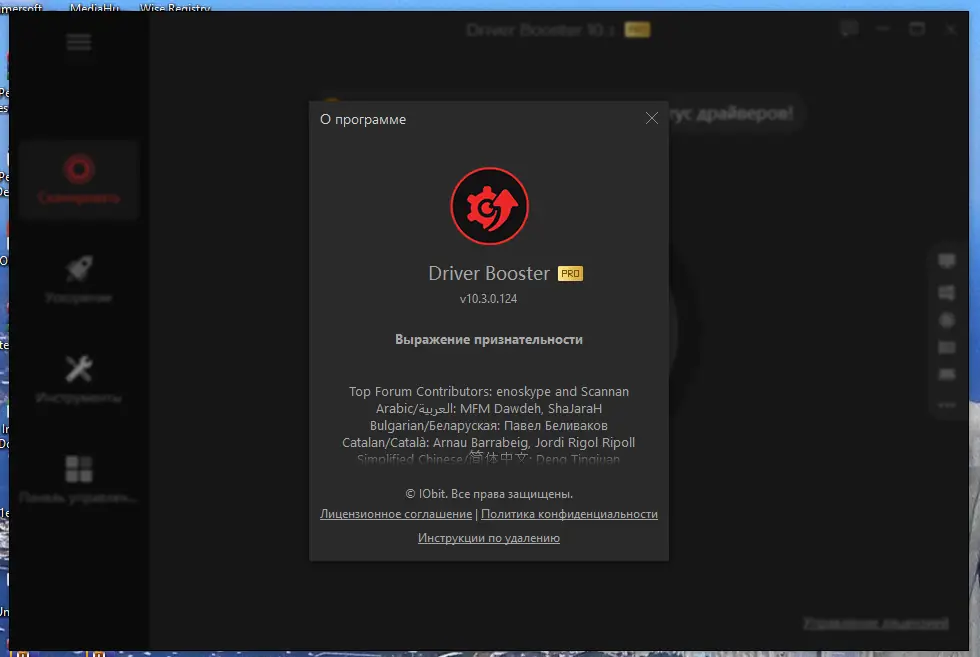Image resolution: width=980 pixels, height=657 pixels.
Task: Click the PRO badge in the About dialog
Action: (569, 272)
